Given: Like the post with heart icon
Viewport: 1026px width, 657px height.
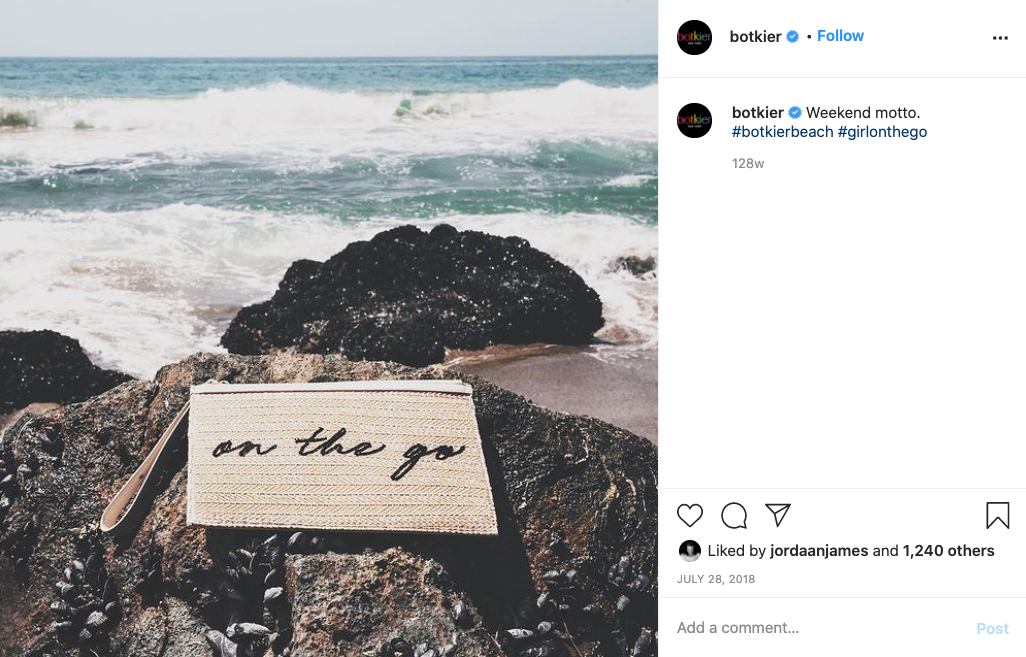Looking at the screenshot, I should pyautogui.click(x=690, y=516).
